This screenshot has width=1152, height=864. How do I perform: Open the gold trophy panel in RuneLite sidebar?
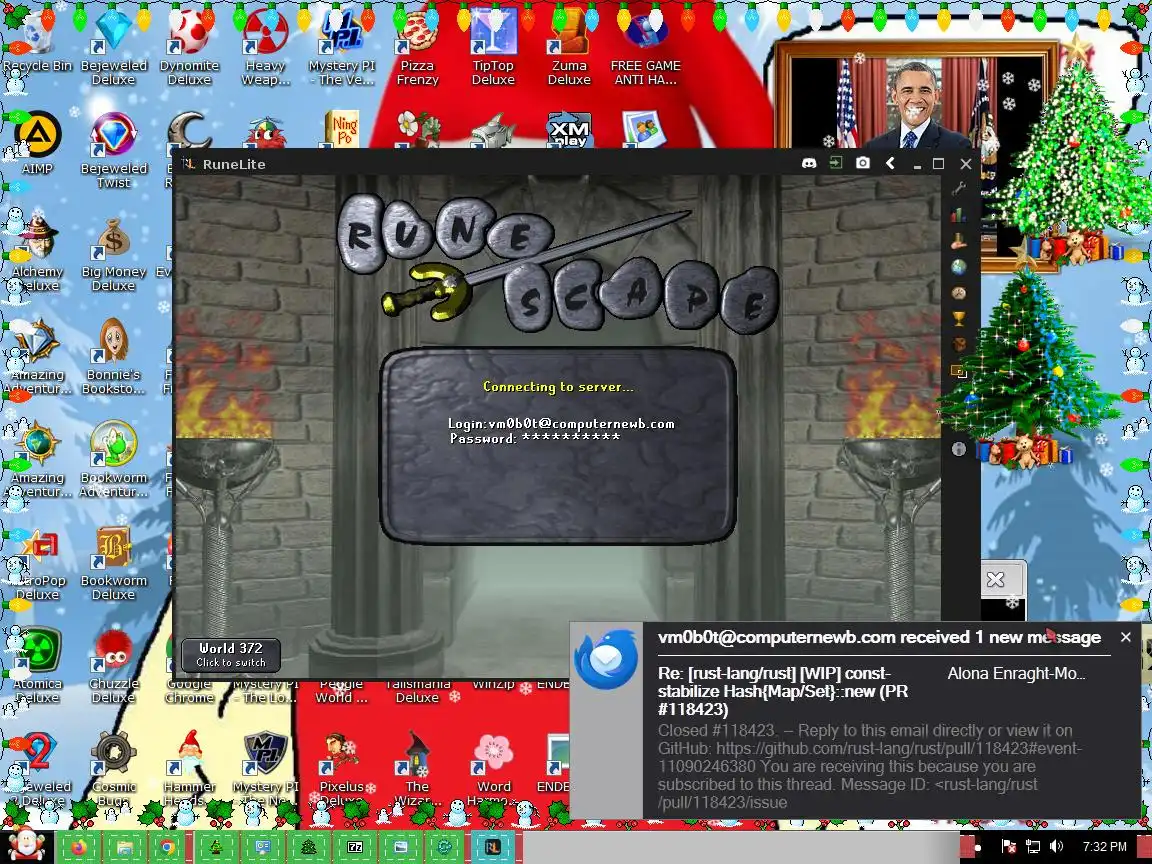[x=958, y=318]
